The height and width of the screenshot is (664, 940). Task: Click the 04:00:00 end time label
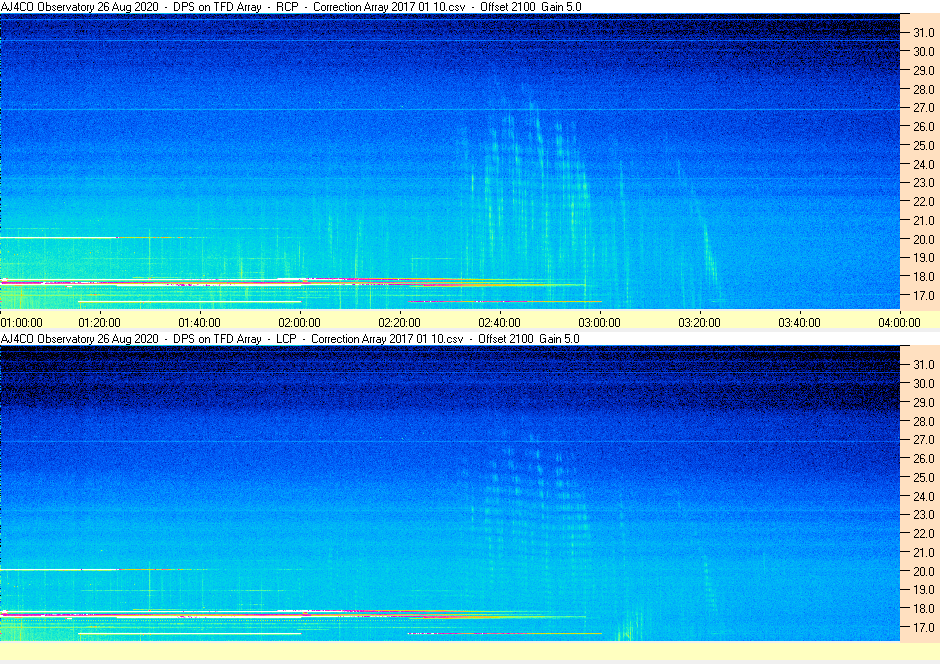pyautogui.click(x=899, y=322)
